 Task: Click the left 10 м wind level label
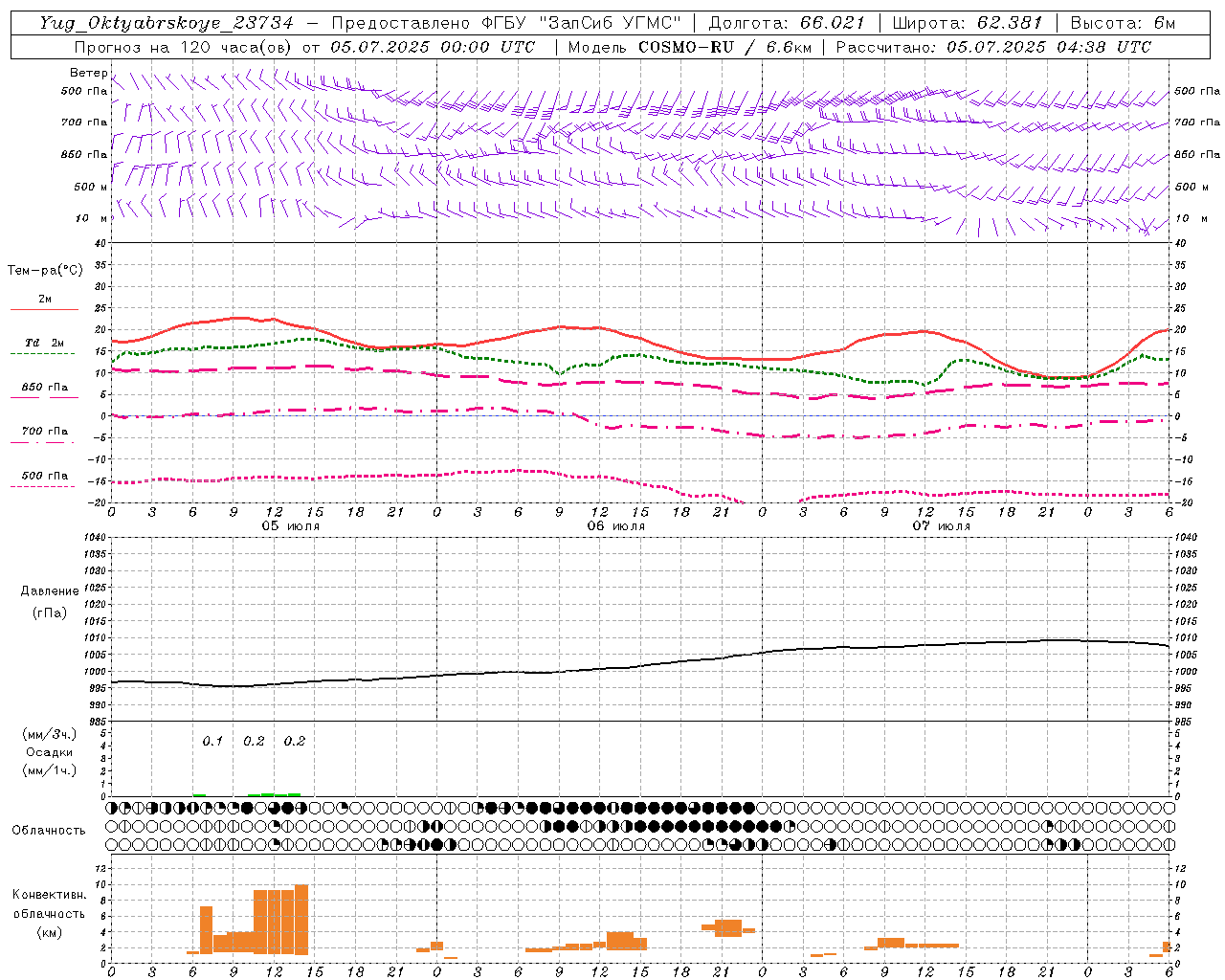point(92,218)
